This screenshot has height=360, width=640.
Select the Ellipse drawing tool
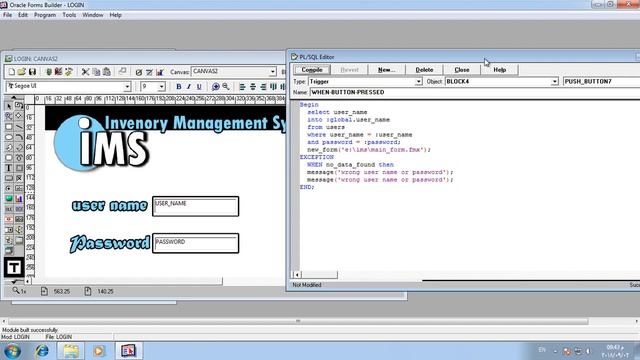coord(9,137)
